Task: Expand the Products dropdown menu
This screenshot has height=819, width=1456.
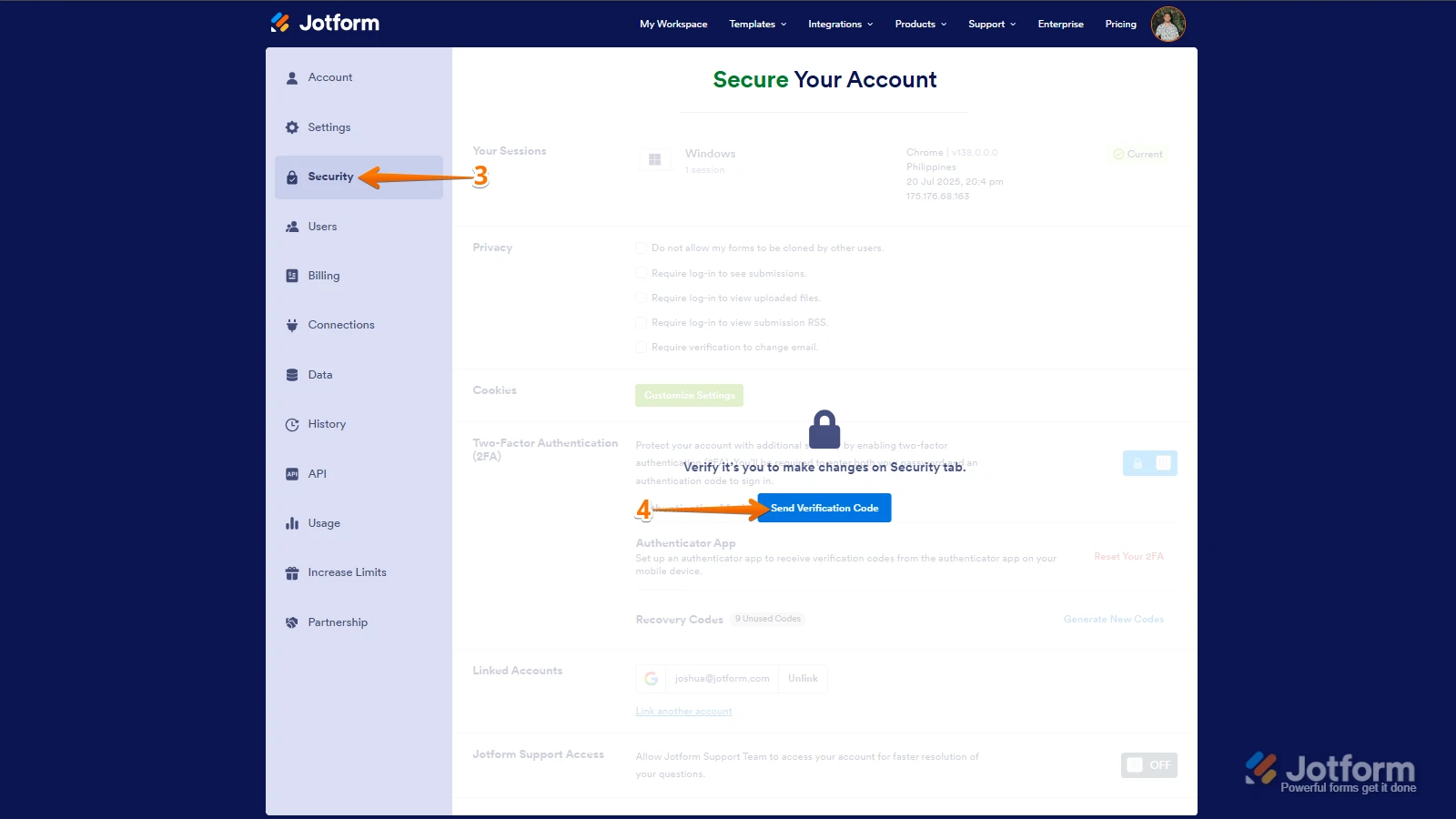Action: click(x=920, y=25)
